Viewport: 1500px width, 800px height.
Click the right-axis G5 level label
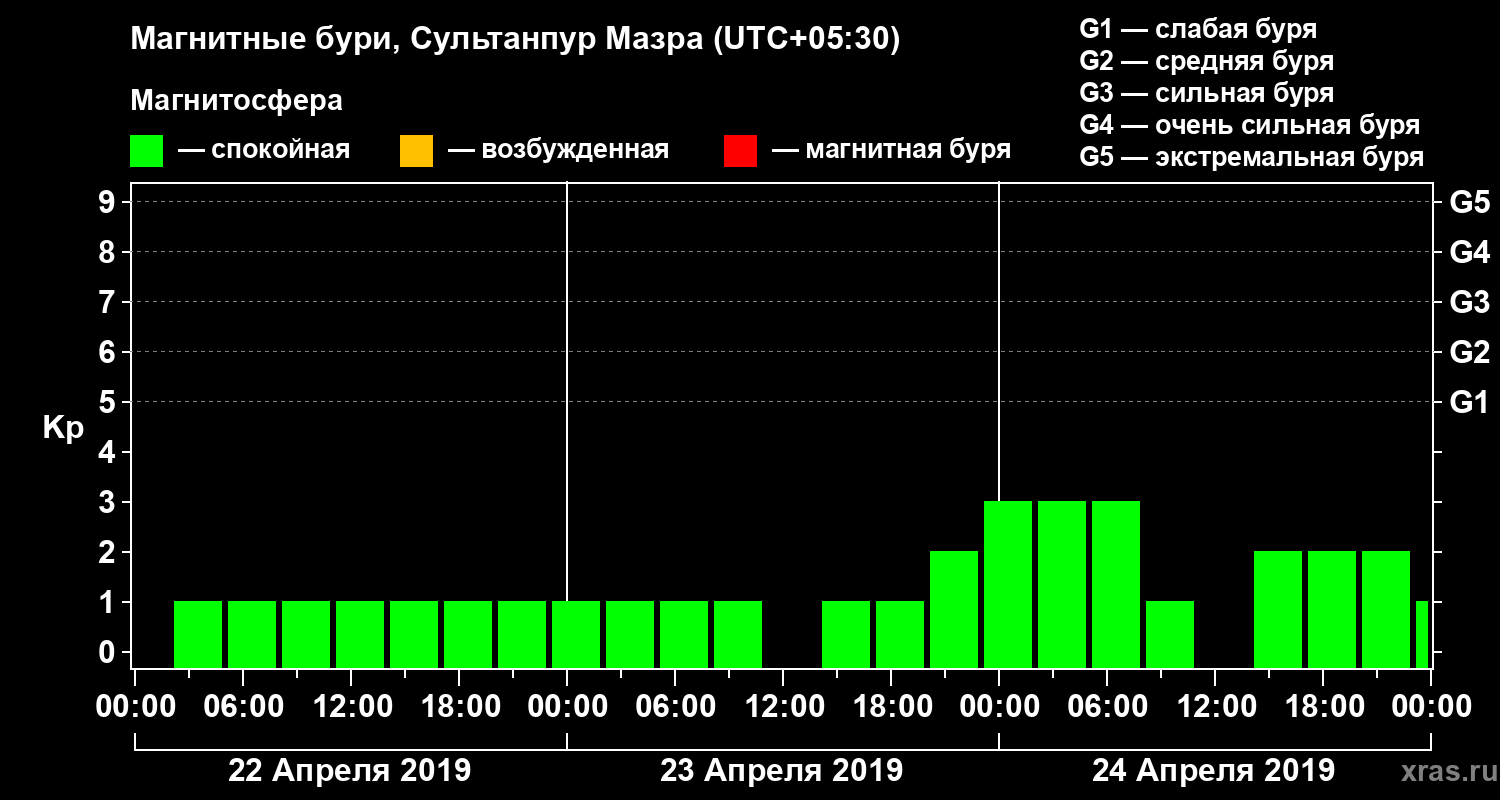[x=1470, y=202]
